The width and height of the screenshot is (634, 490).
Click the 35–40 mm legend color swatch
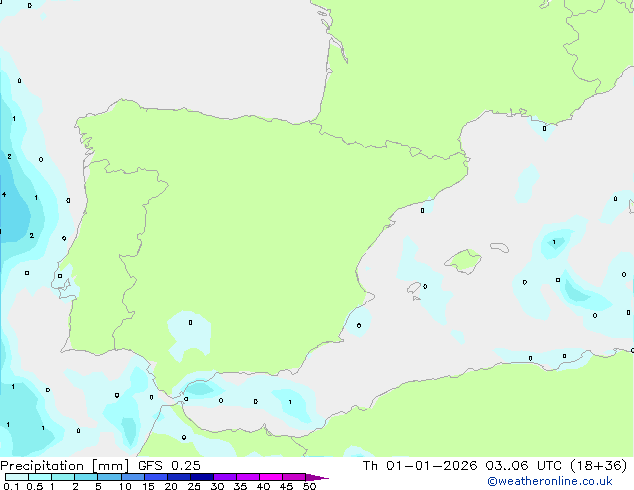pos(248,477)
